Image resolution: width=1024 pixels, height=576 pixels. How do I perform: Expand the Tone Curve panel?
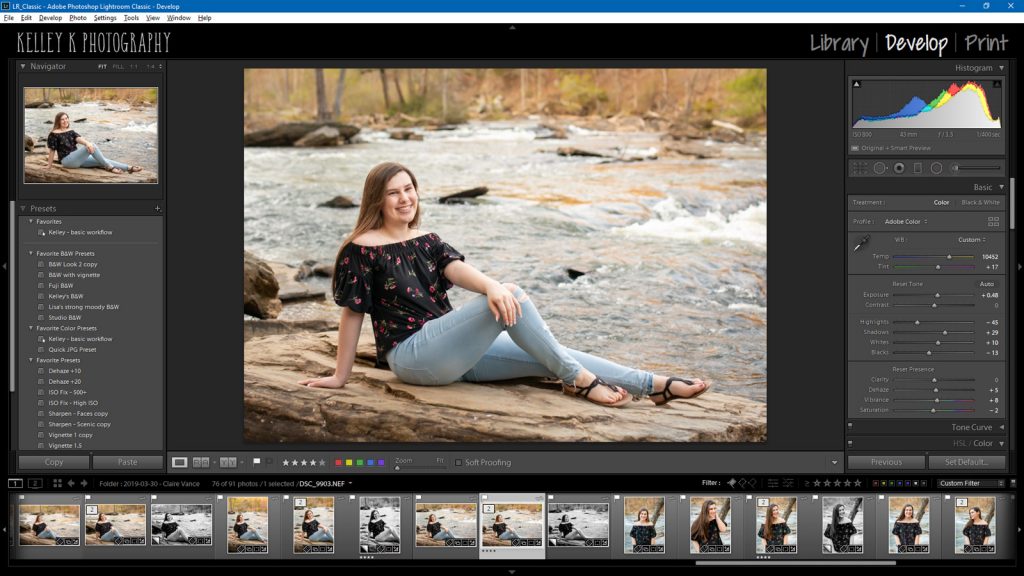[x=1002, y=427]
